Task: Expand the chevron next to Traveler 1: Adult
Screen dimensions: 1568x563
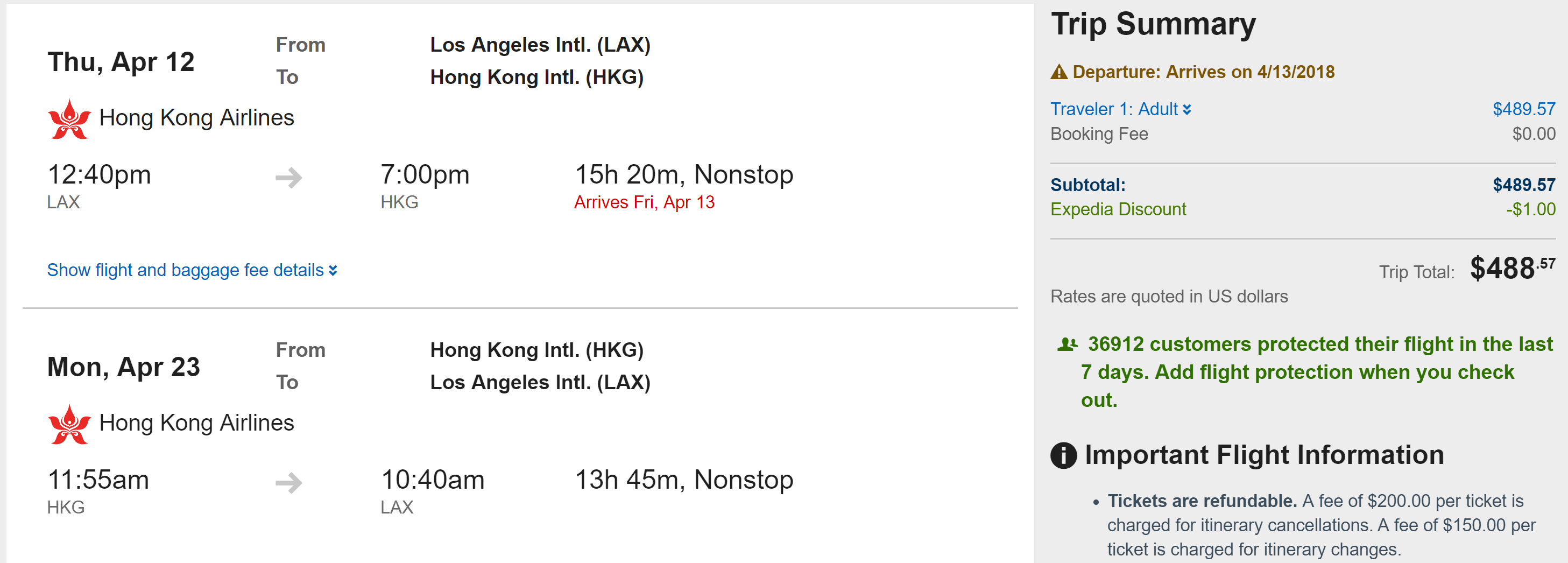Action: pyautogui.click(x=1187, y=110)
